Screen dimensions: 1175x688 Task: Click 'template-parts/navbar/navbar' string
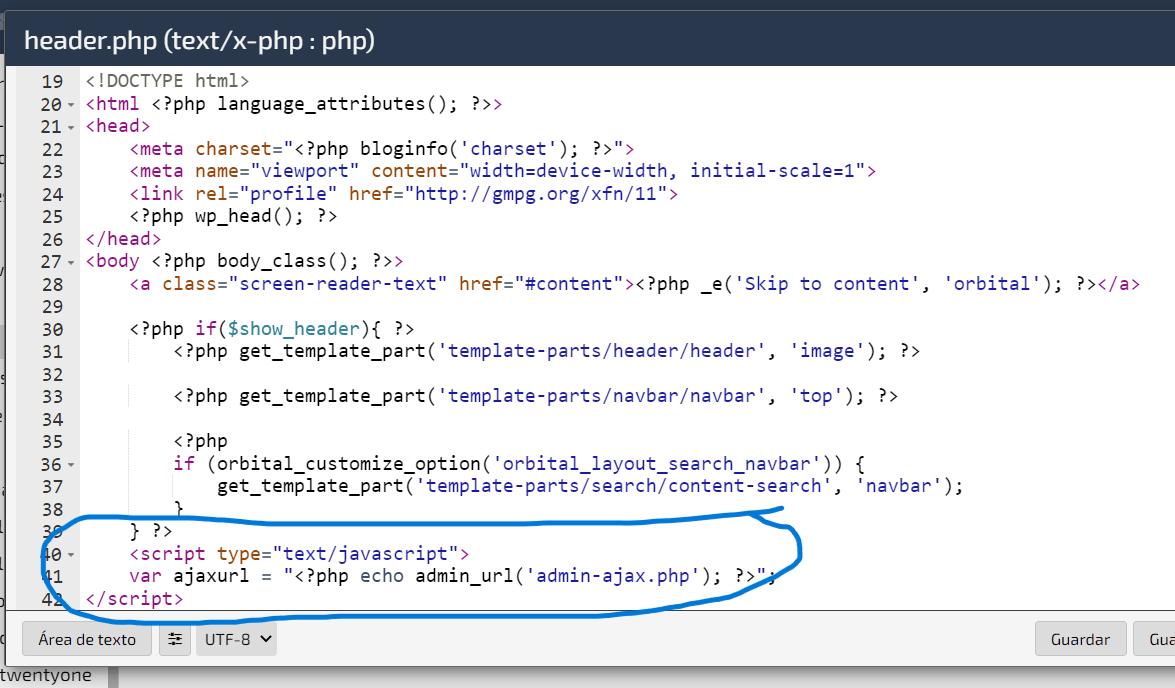pyautogui.click(x=602, y=396)
